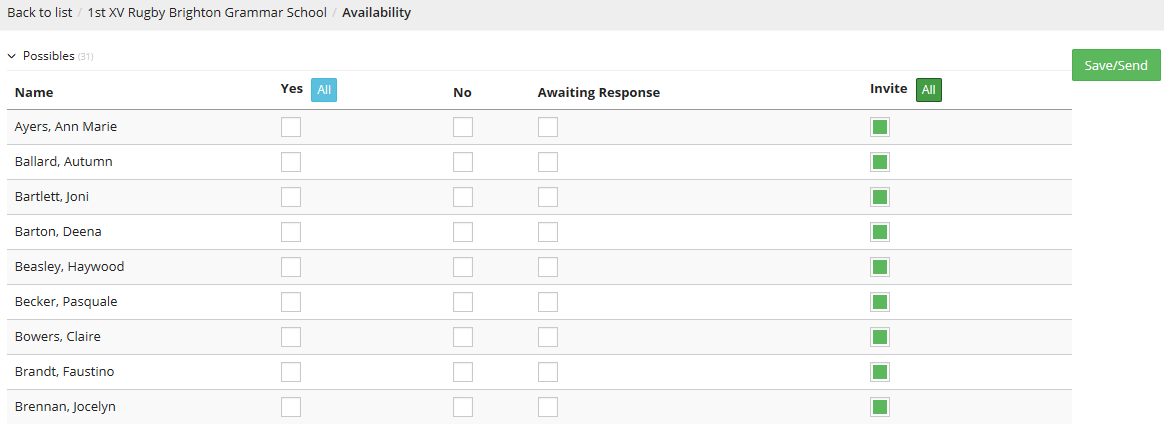
Task: Tick Yes checkbox for Beasley, Haywood
Action: tap(291, 267)
